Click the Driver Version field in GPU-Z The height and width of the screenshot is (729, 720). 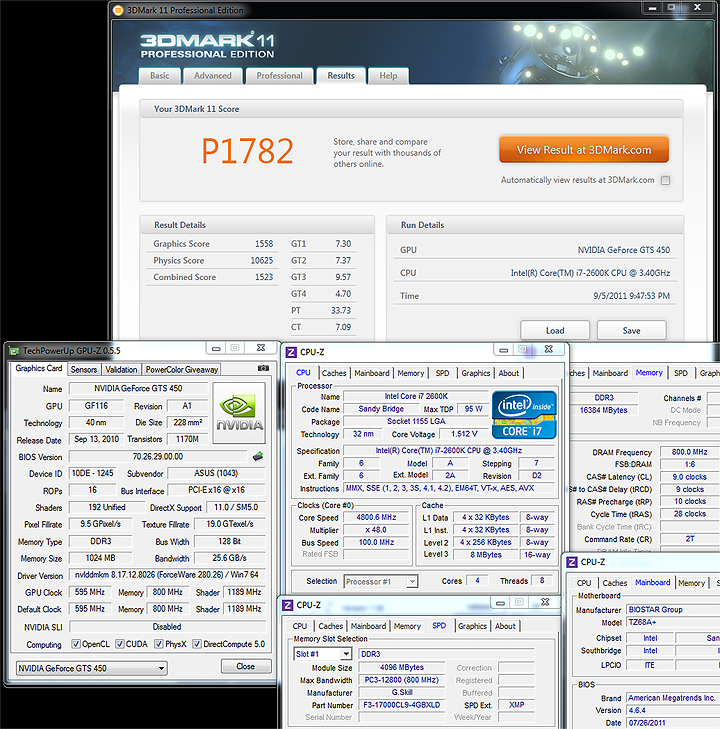click(167, 575)
